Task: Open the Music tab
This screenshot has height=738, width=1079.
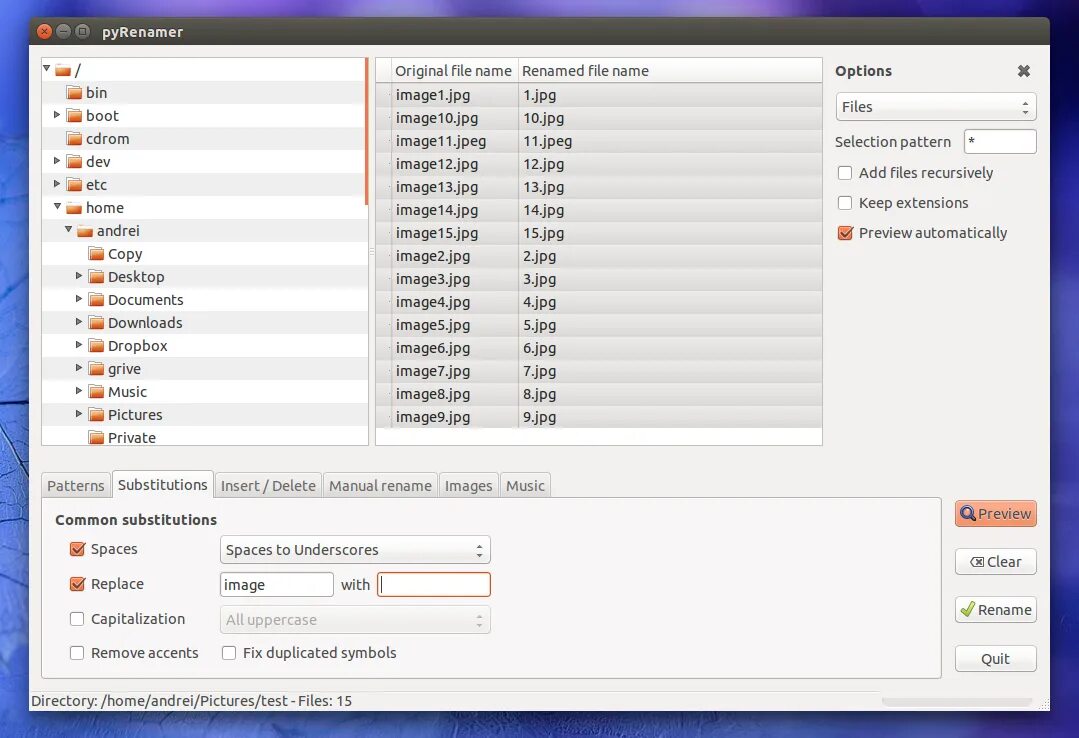Action: coord(525,485)
